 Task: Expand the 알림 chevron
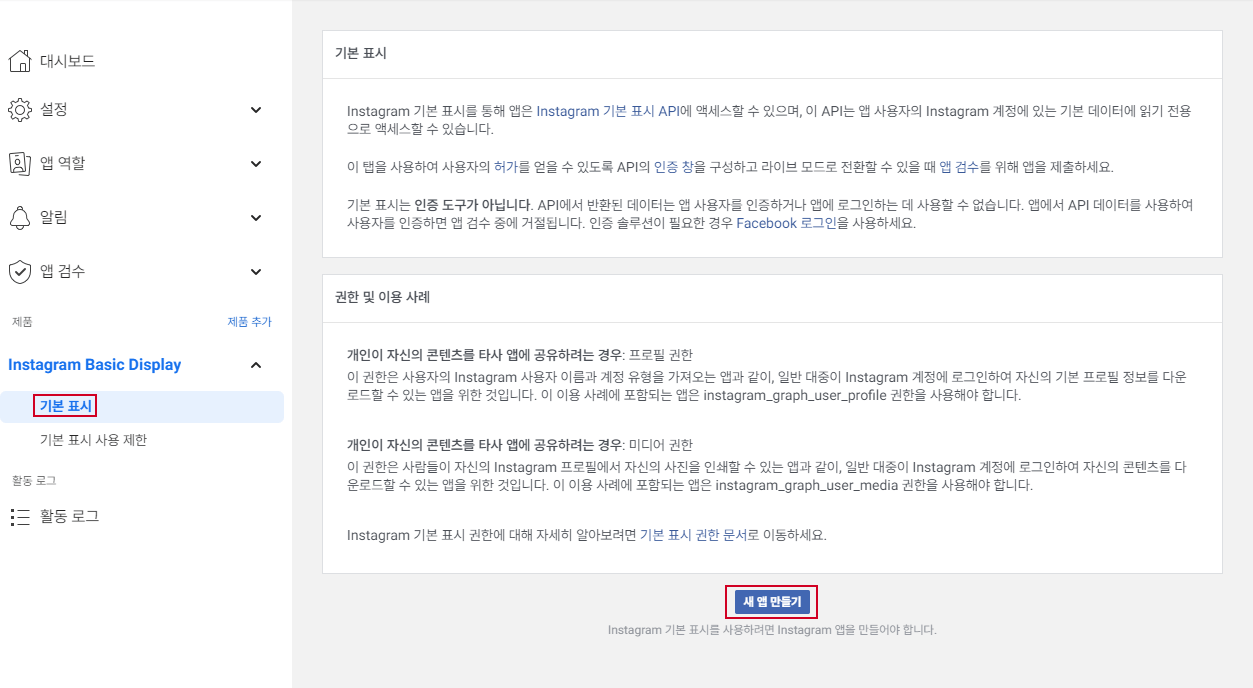[x=256, y=218]
